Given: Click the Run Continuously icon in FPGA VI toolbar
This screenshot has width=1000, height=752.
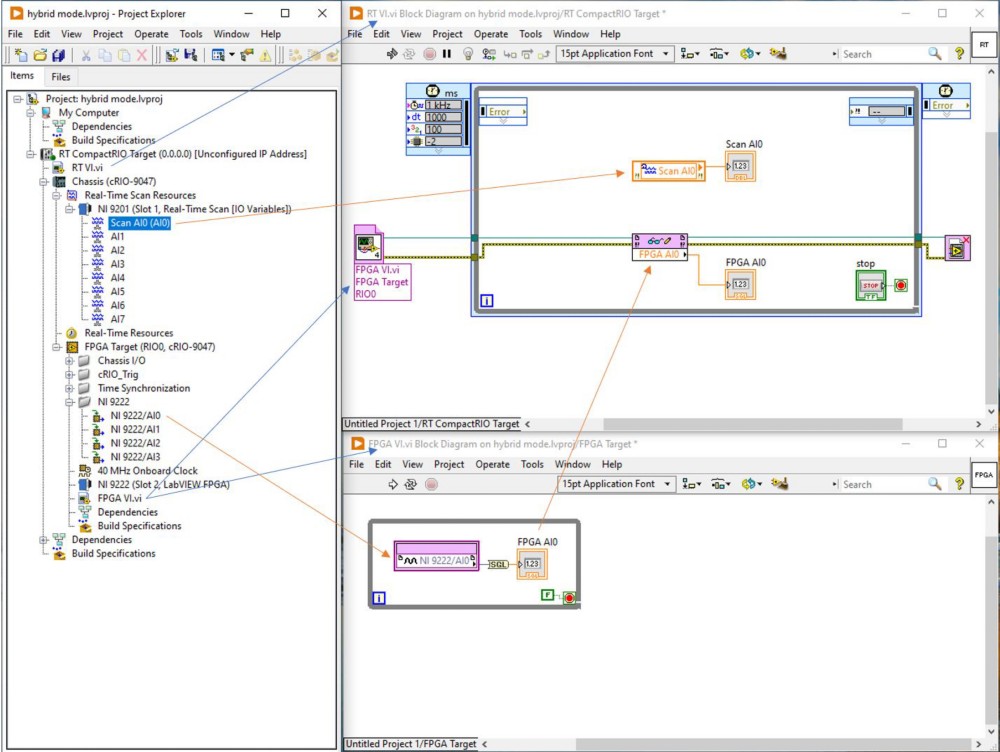Looking at the screenshot, I should point(411,484).
